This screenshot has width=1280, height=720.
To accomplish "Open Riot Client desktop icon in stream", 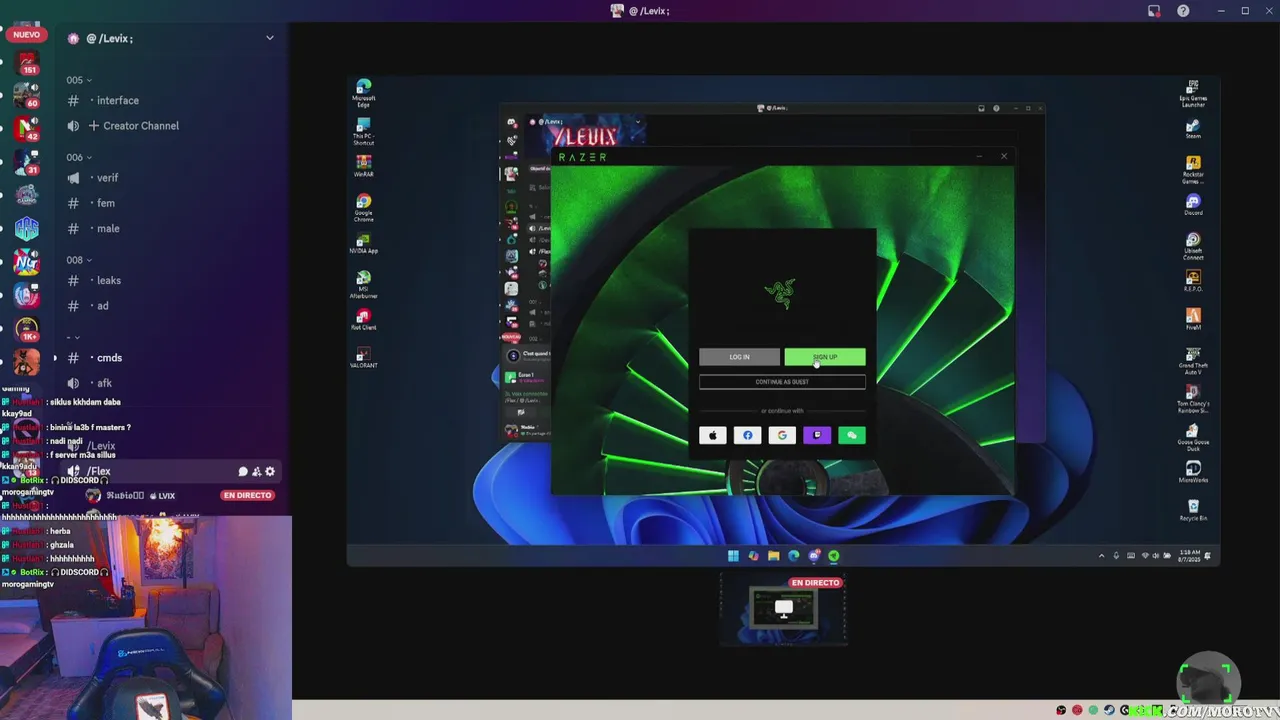I will pos(364,321).
